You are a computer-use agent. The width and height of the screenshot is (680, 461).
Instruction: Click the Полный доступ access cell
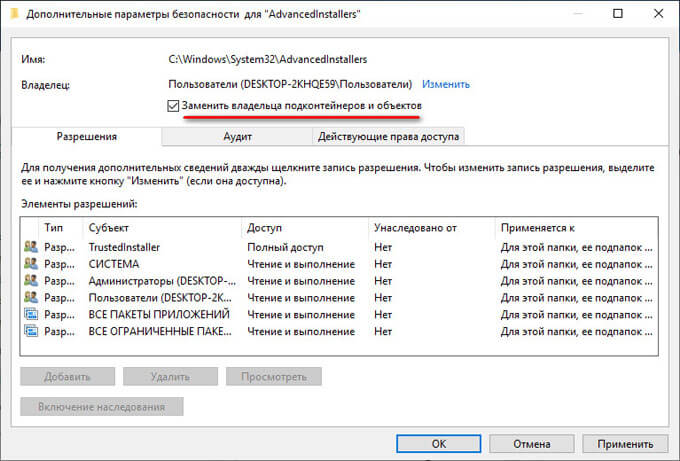click(x=285, y=247)
